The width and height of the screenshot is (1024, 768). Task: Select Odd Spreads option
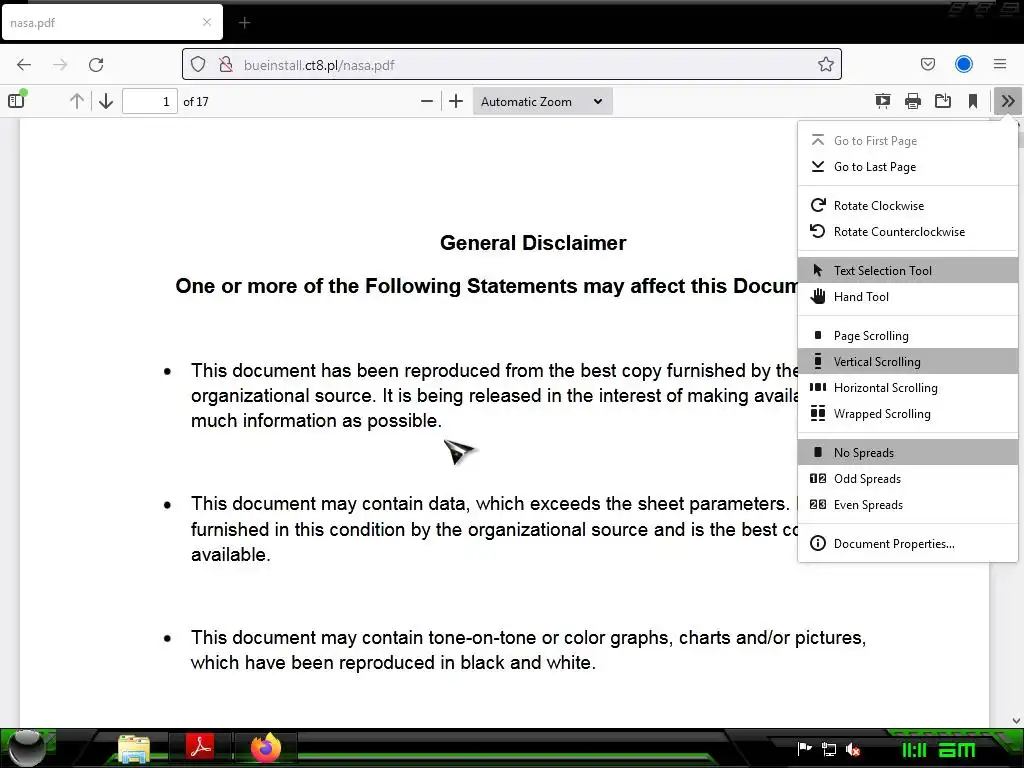pyautogui.click(x=908, y=479)
